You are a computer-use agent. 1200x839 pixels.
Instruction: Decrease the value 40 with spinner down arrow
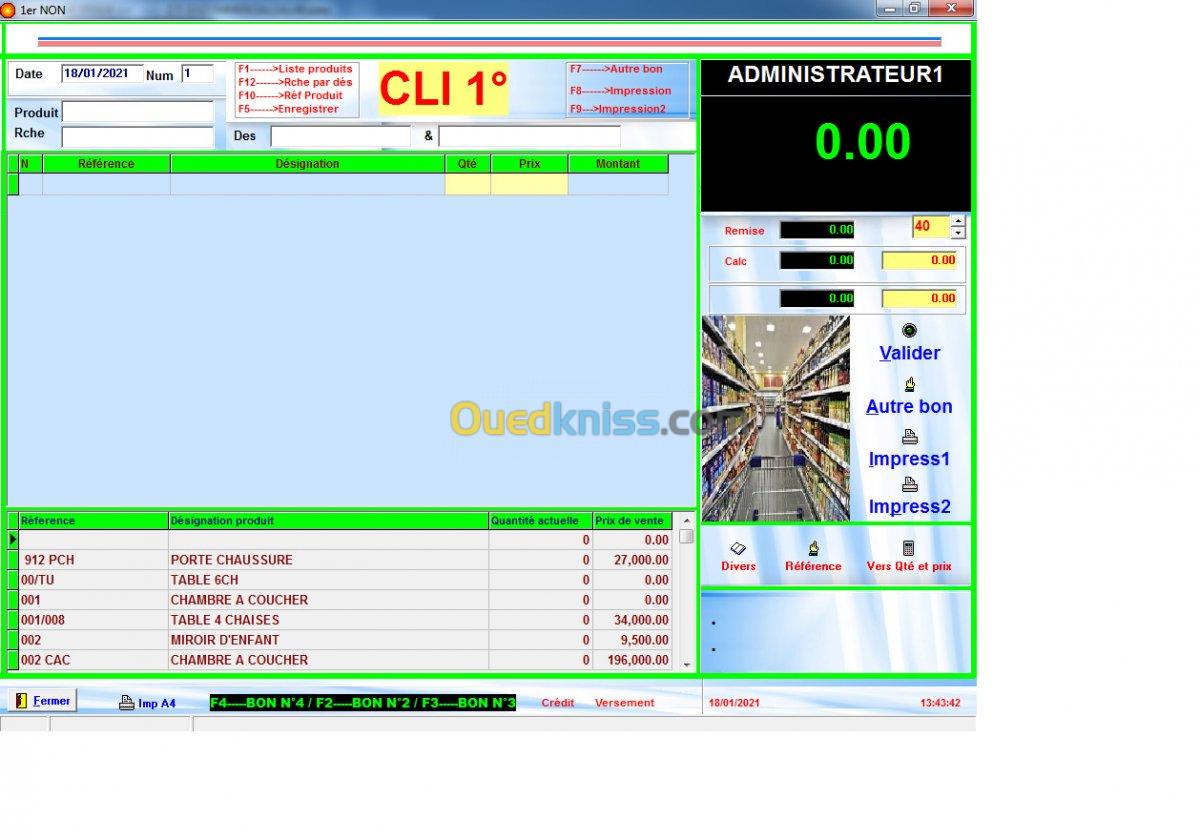(x=958, y=234)
